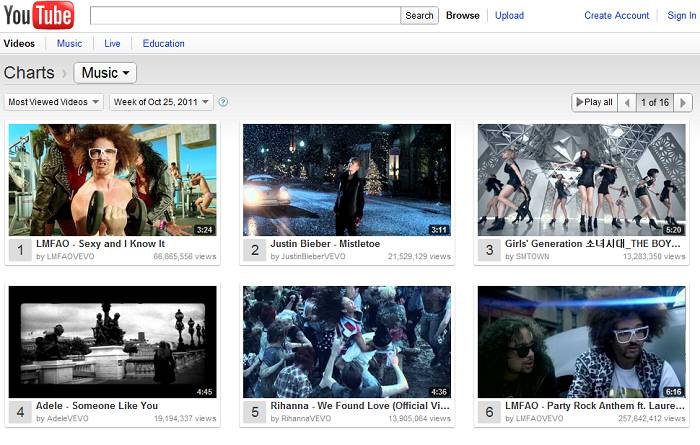Image resolution: width=700 pixels, height=445 pixels.
Task: Click the Charts breadcrumb heading
Action: point(29,73)
